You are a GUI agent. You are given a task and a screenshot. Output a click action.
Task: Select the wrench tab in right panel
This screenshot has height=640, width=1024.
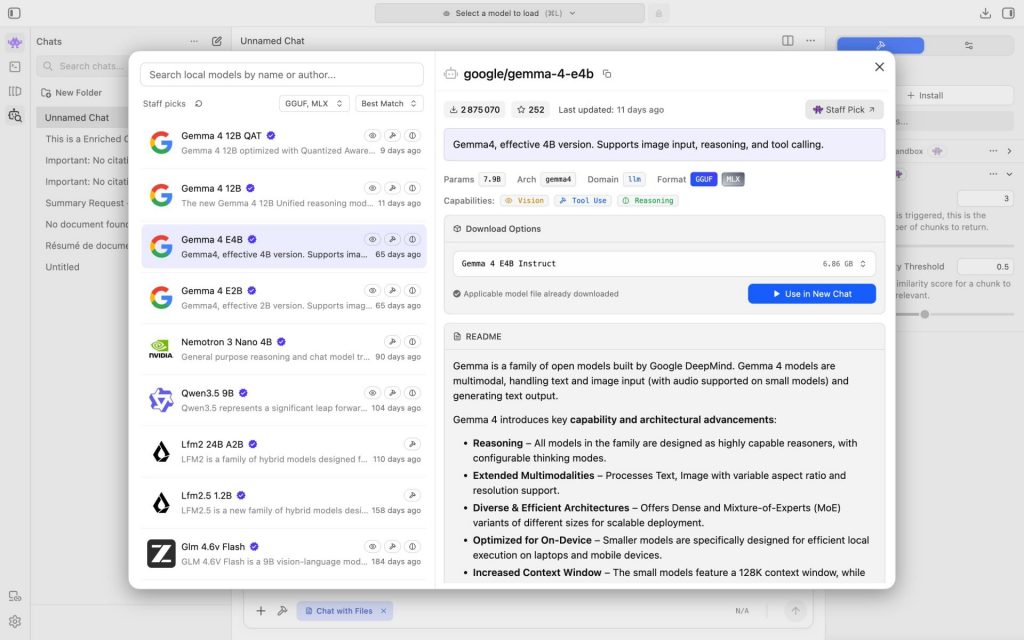click(880, 45)
